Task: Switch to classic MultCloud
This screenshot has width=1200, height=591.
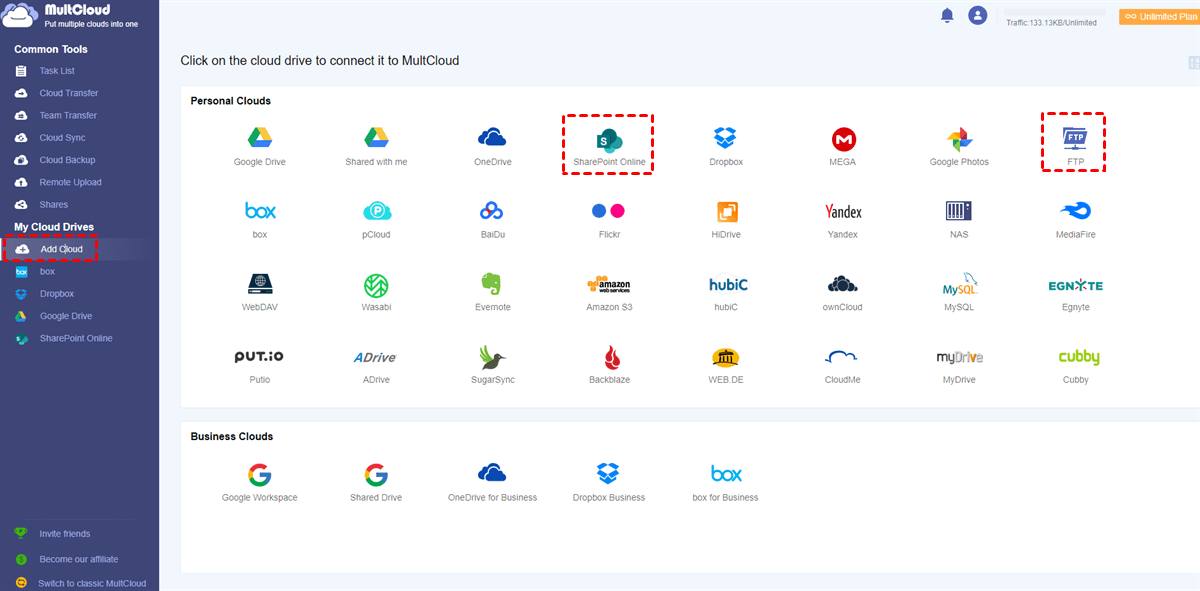Action: click(91, 583)
